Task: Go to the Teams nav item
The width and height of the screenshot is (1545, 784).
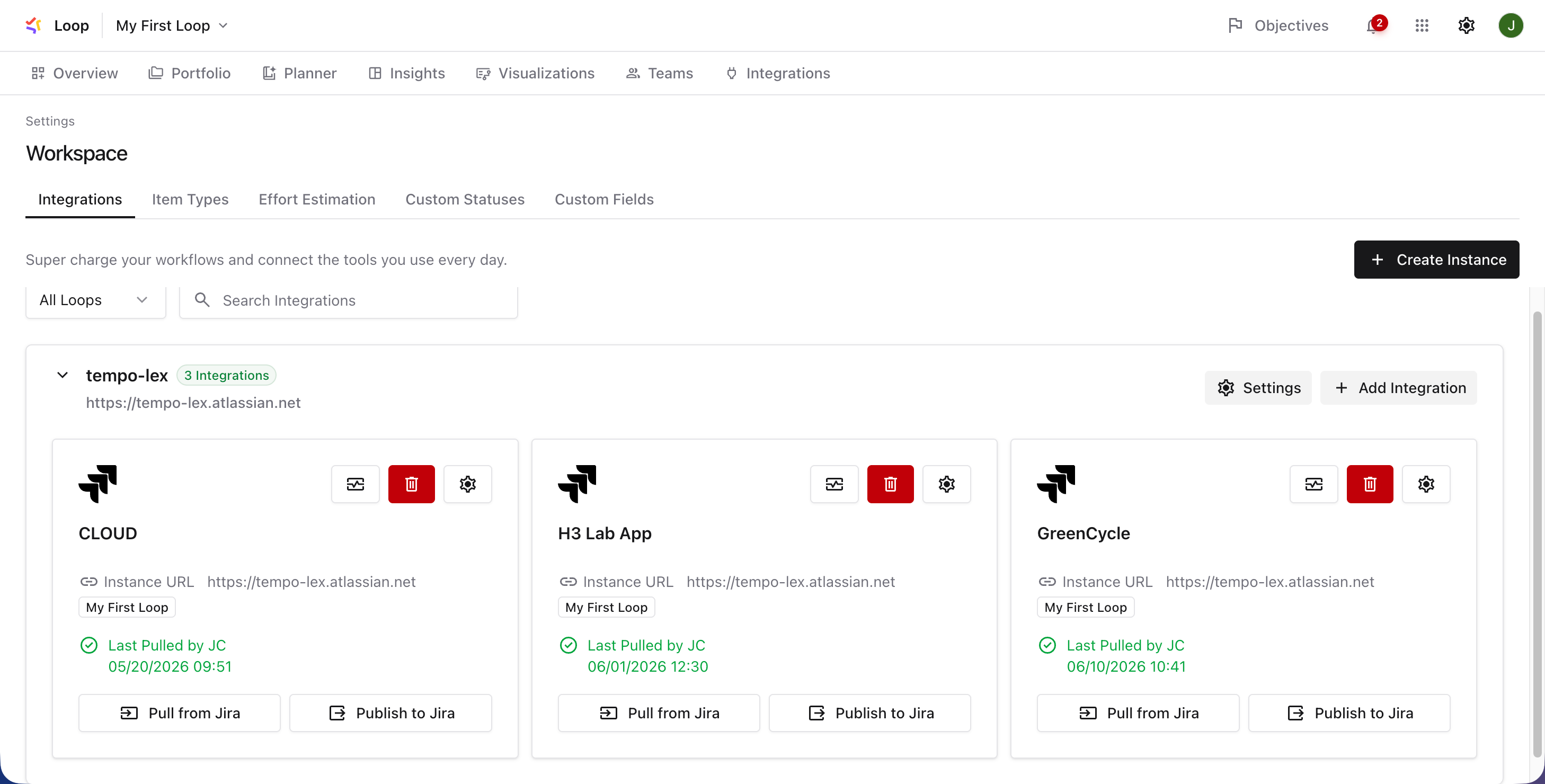Action: point(659,73)
